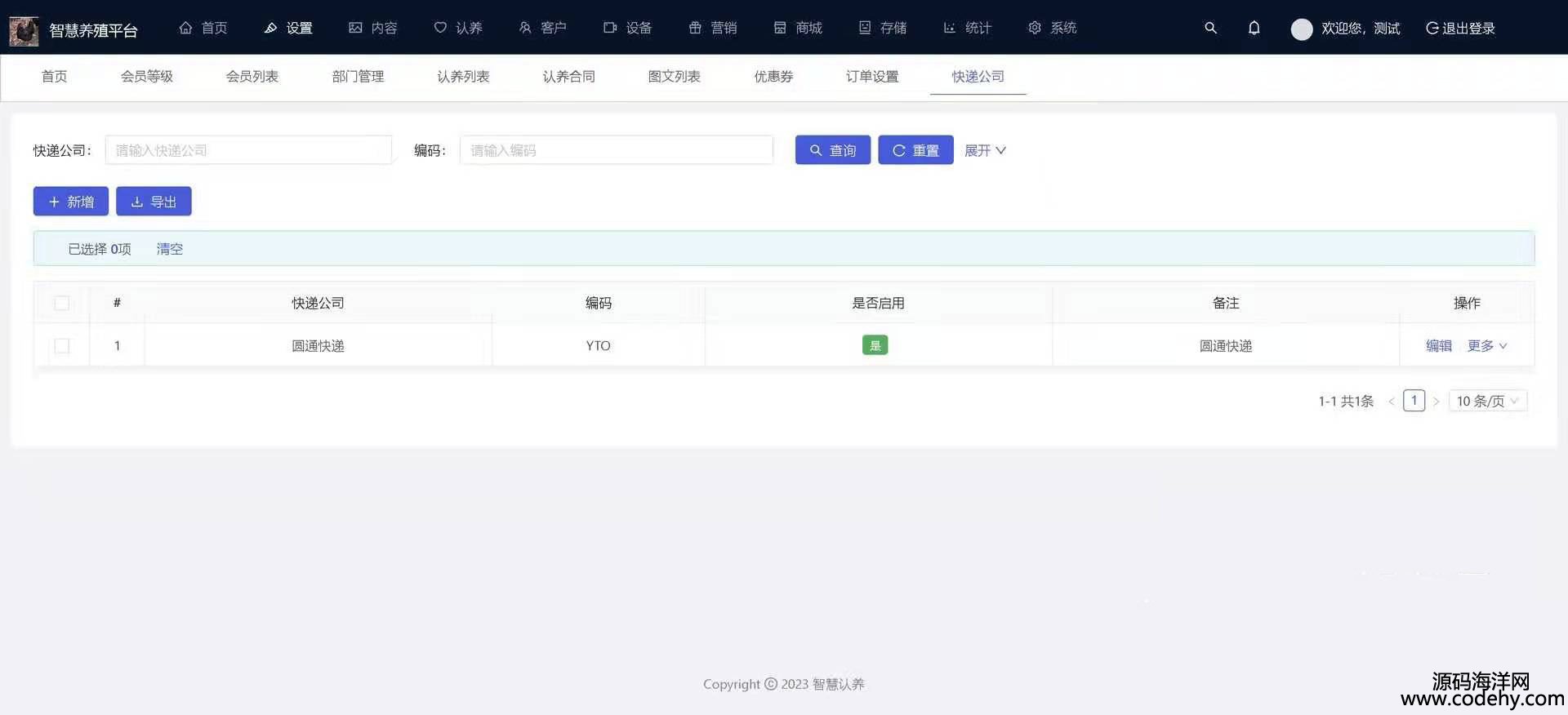Image resolution: width=1568 pixels, height=715 pixels.
Task: Open the notification bell
Action: point(1254,28)
